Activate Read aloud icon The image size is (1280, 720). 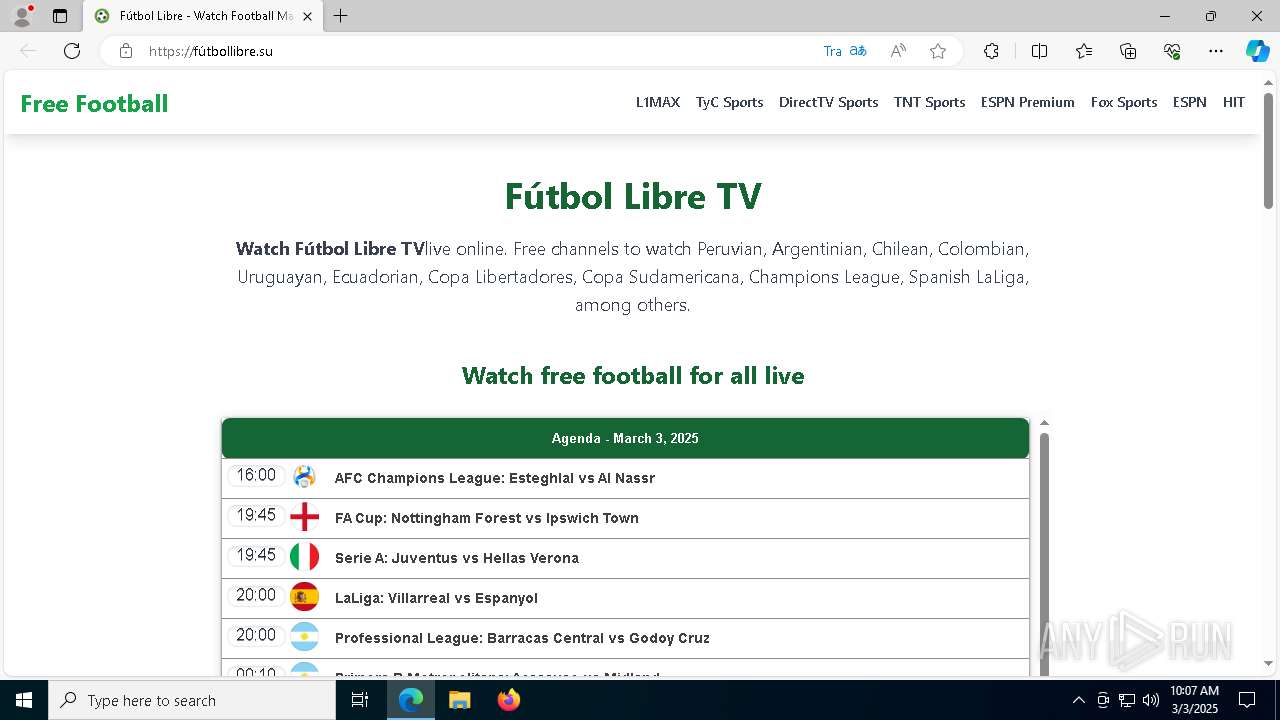click(898, 51)
